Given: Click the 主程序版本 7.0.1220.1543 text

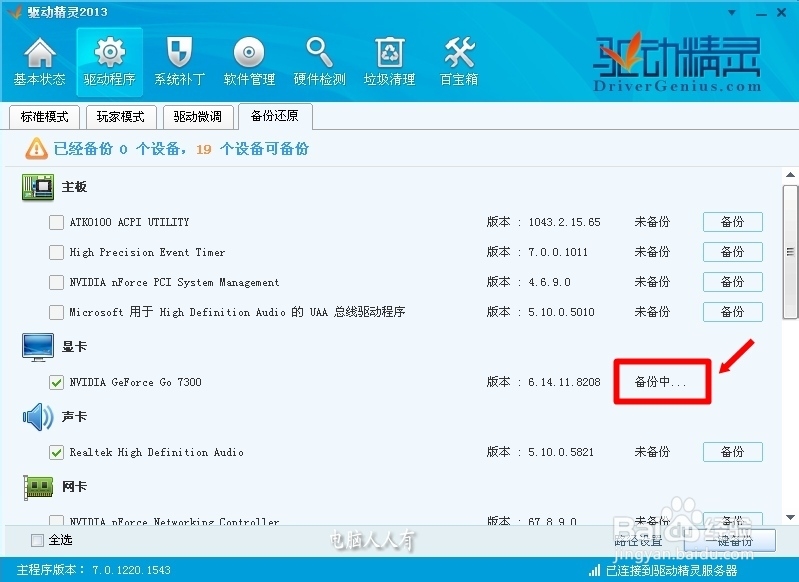Looking at the screenshot, I should coord(94,570).
